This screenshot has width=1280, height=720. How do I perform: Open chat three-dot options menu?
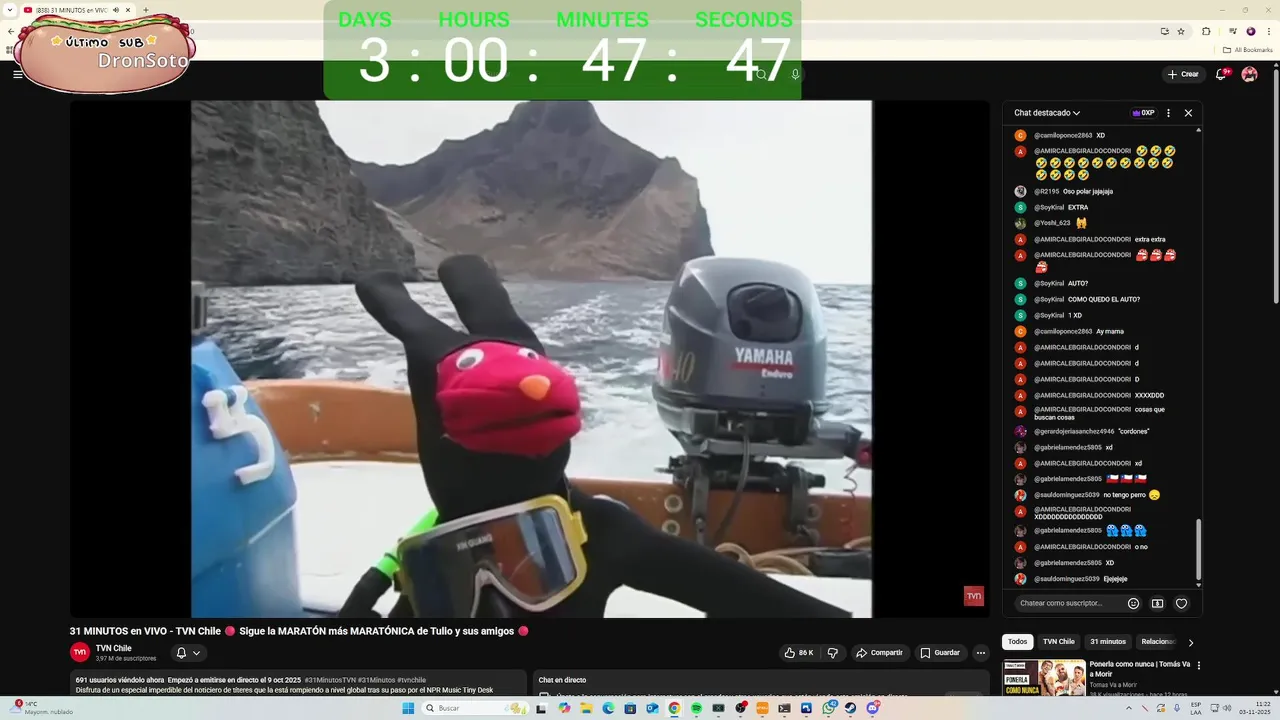(1168, 113)
